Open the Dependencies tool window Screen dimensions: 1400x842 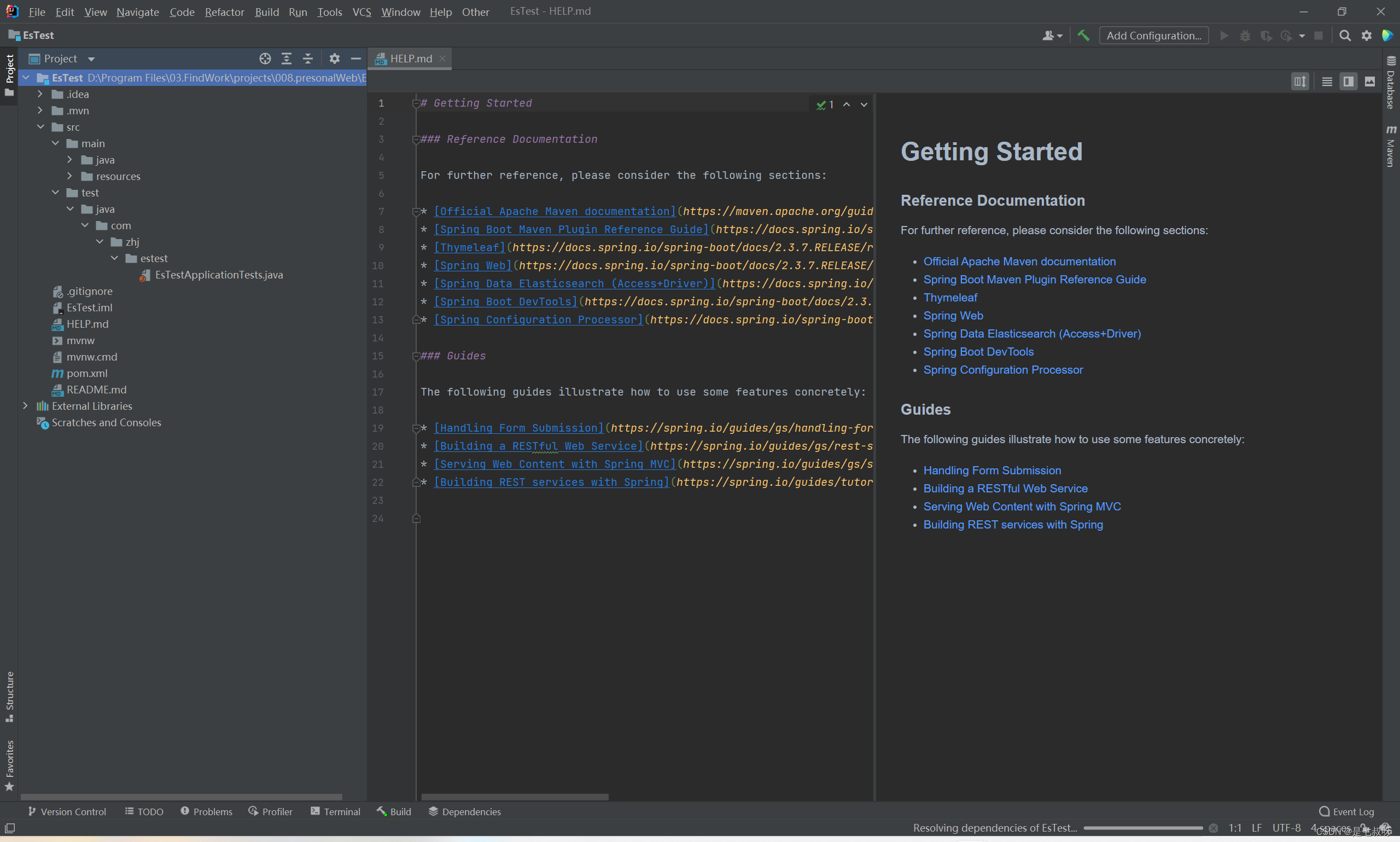(x=464, y=811)
